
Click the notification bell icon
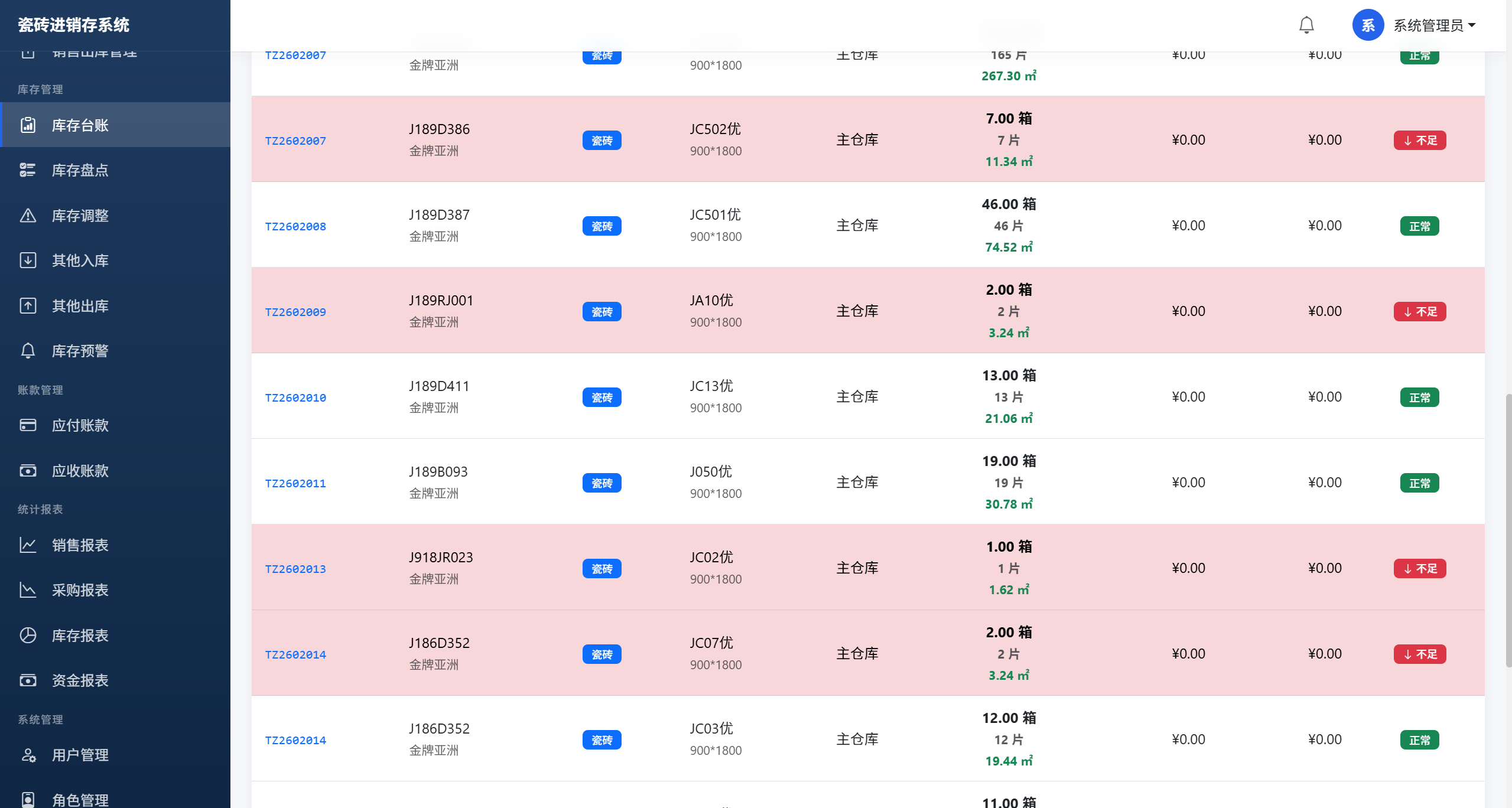pyautogui.click(x=1306, y=25)
